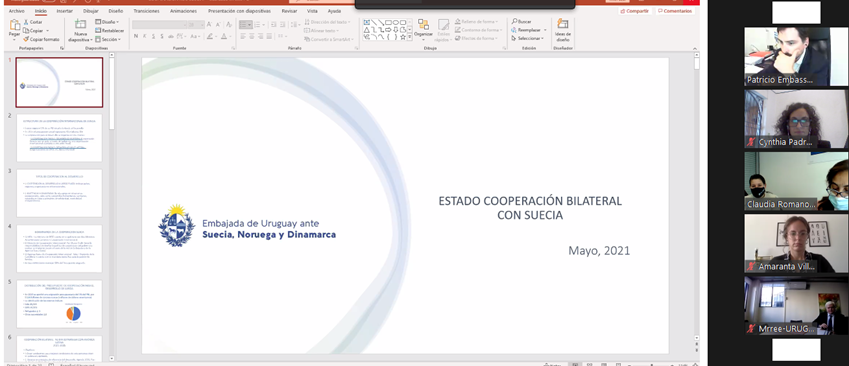
Task: Toggle justify alignment
Action: pos(269,36)
